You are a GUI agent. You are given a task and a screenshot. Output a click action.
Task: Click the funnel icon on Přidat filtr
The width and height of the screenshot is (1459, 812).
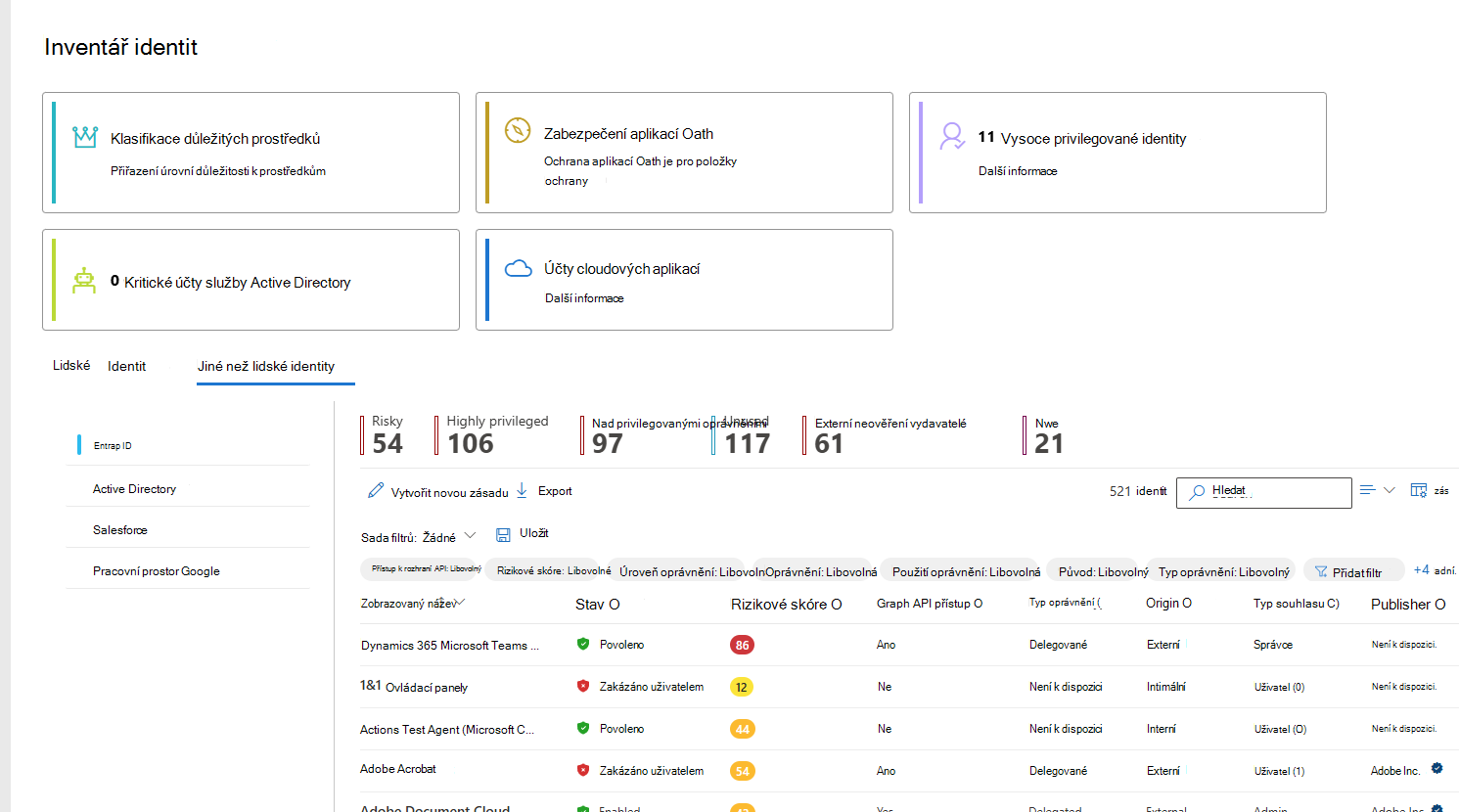pyautogui.click(x=1321, y=571)
